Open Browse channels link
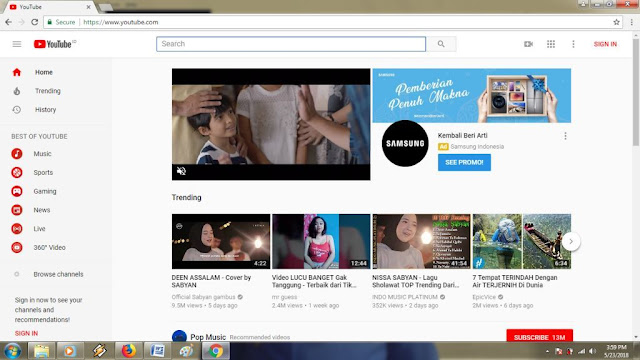 (58, 274)
